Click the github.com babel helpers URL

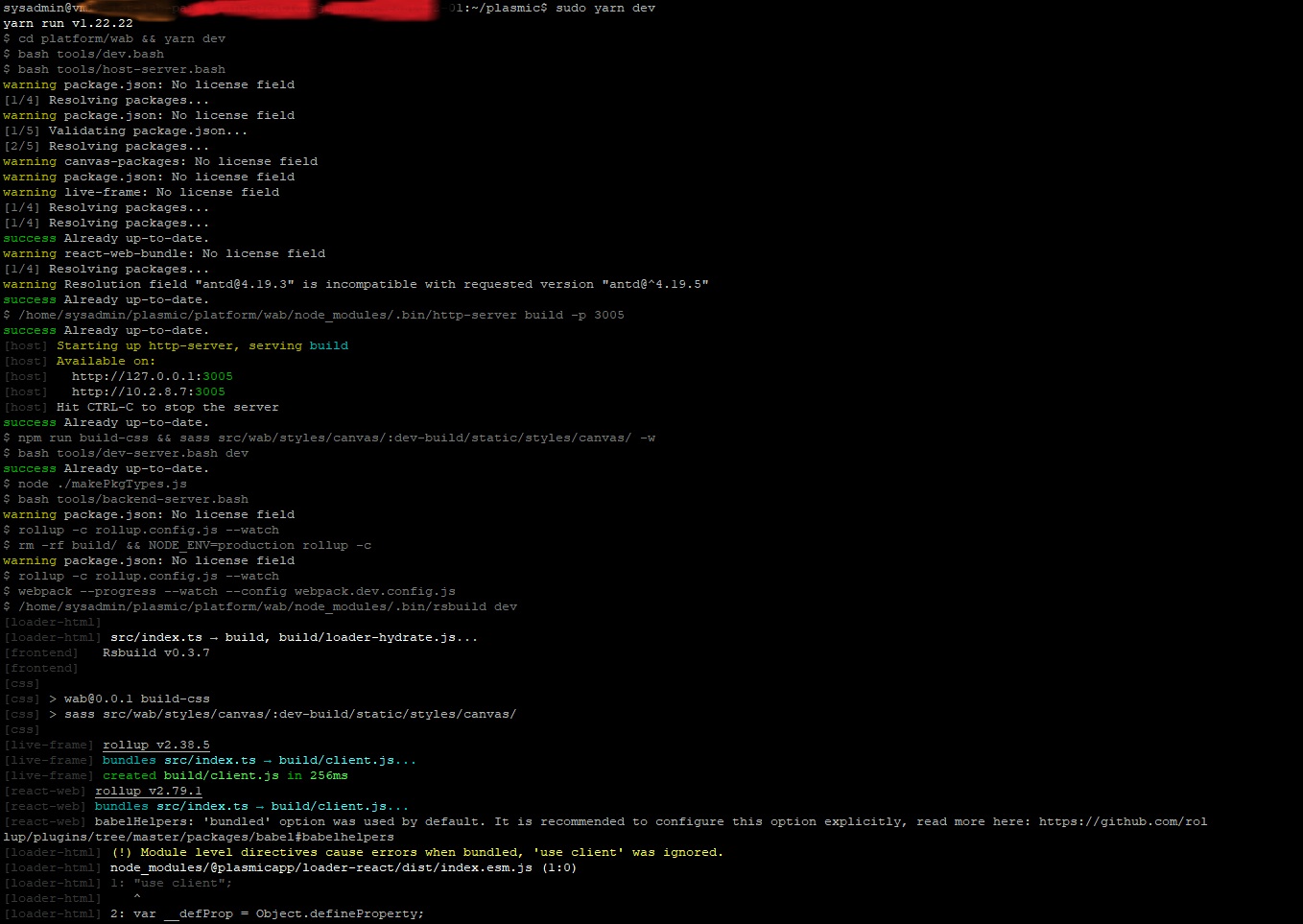[1123, 821]
